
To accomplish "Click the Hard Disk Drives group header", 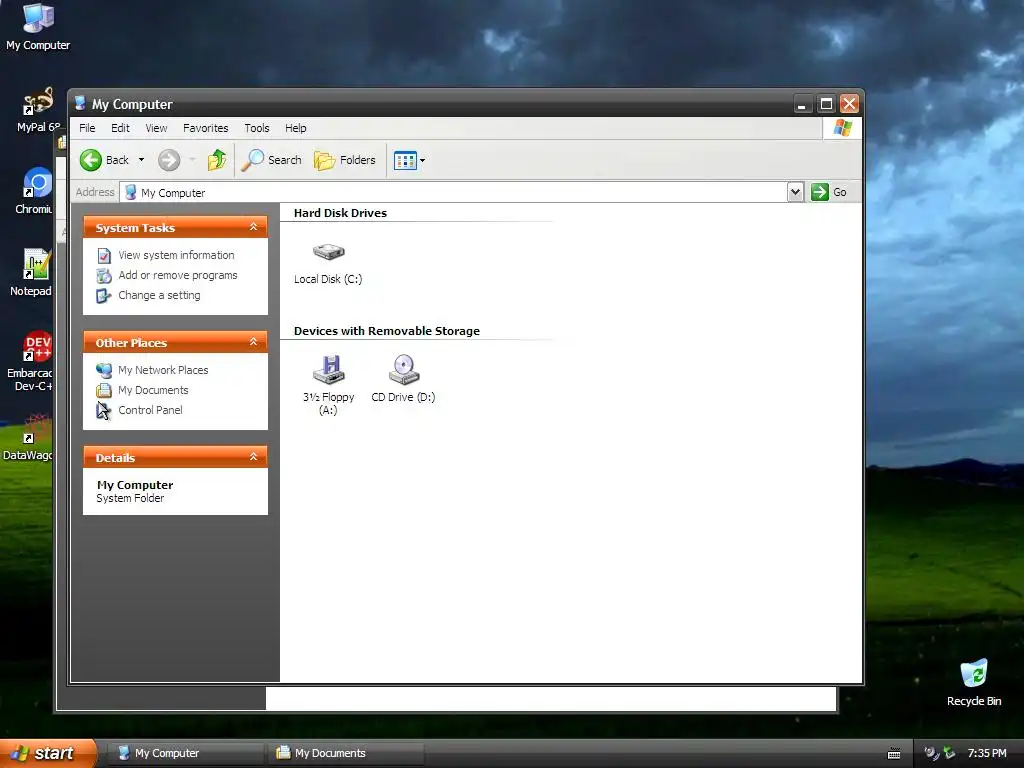I will point(340,213).
